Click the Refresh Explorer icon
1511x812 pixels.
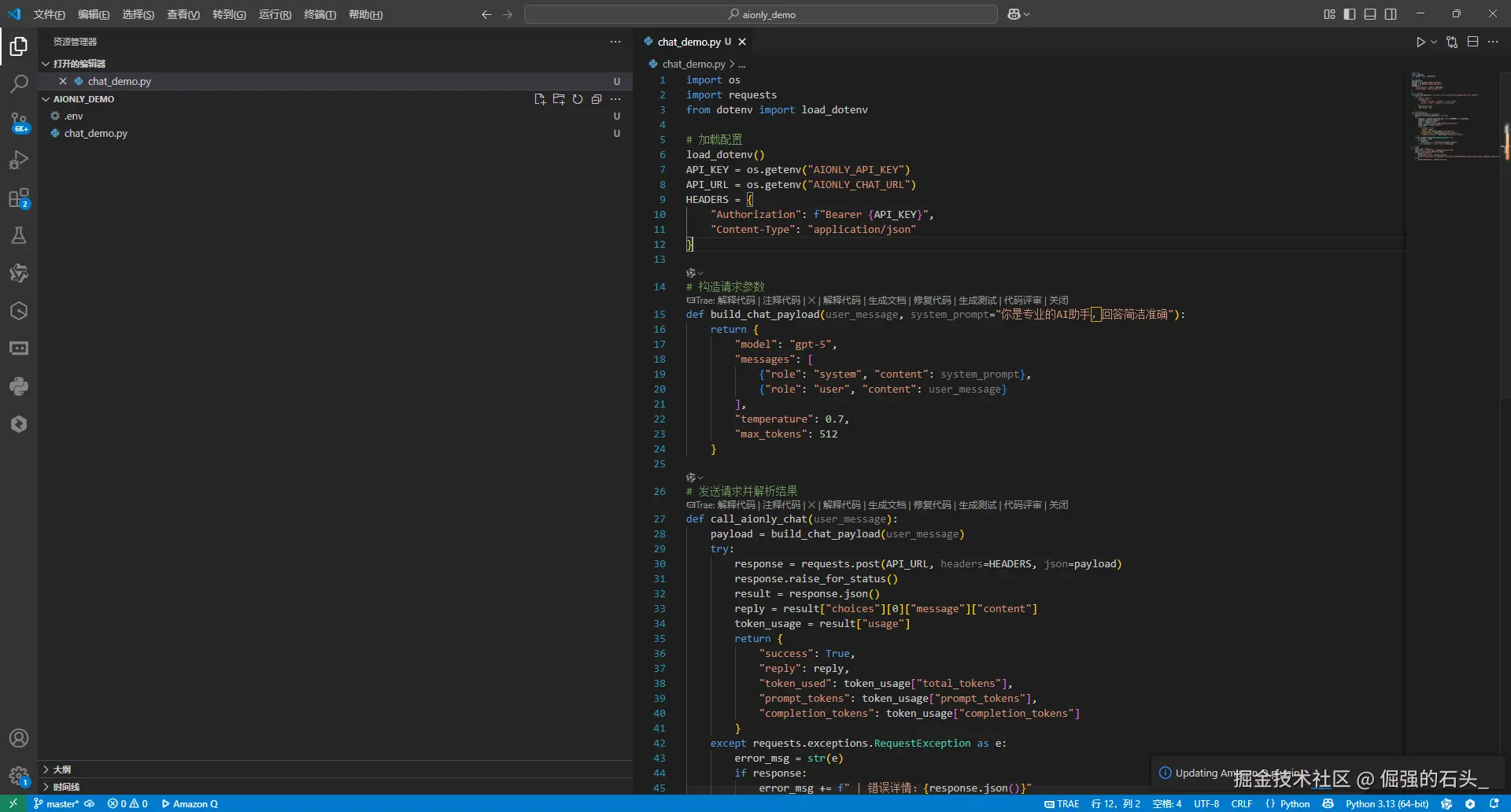(x=578, y=99)
